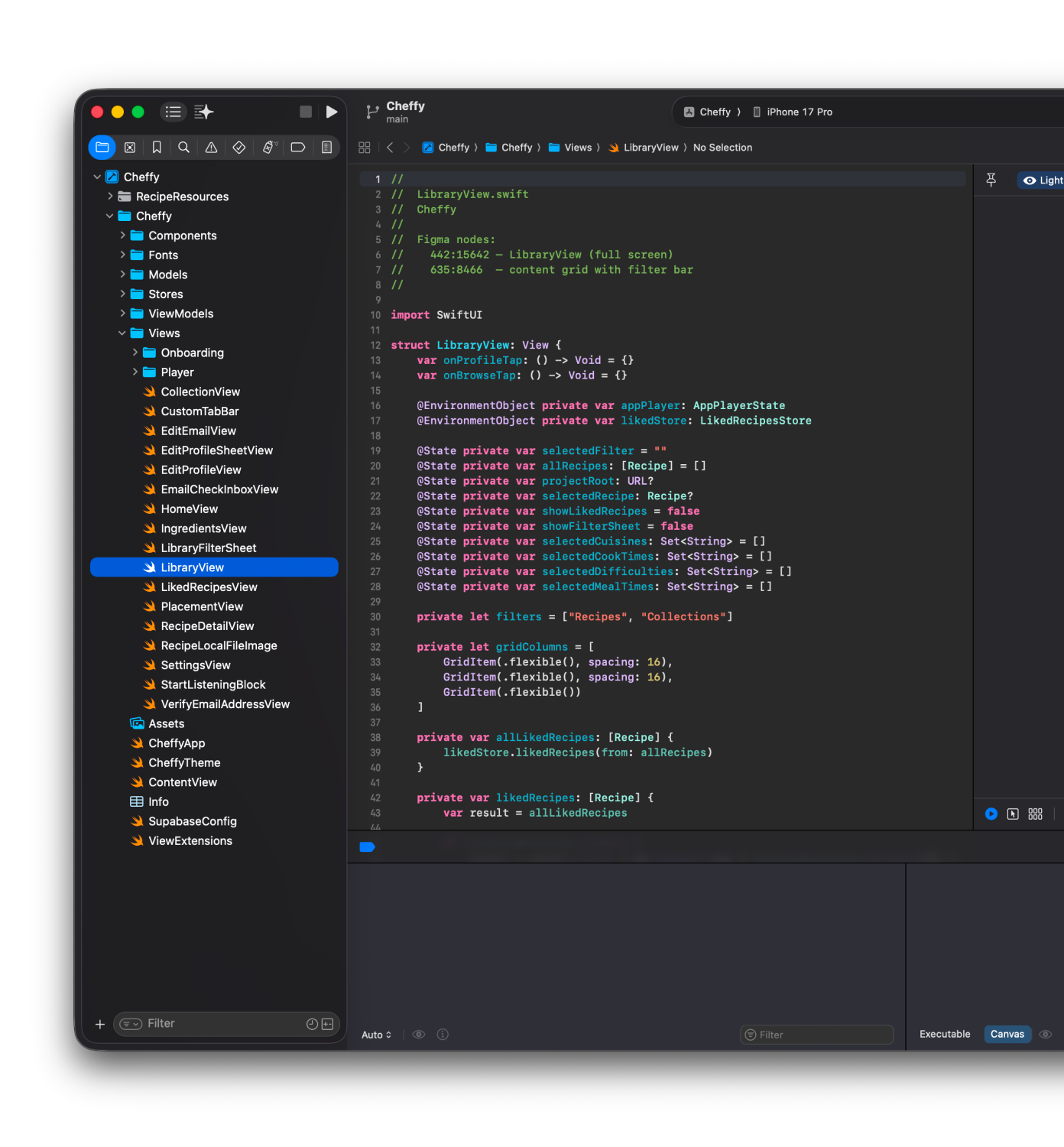Open the Report navigator icon

(x=326, y=148)
